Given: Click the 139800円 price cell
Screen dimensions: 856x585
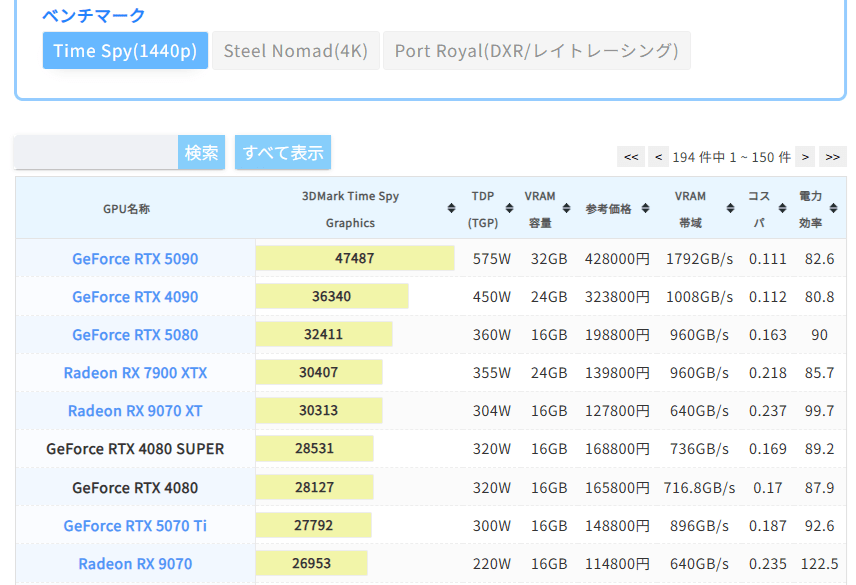Looking at the screenshot, I should click(617, 373).
